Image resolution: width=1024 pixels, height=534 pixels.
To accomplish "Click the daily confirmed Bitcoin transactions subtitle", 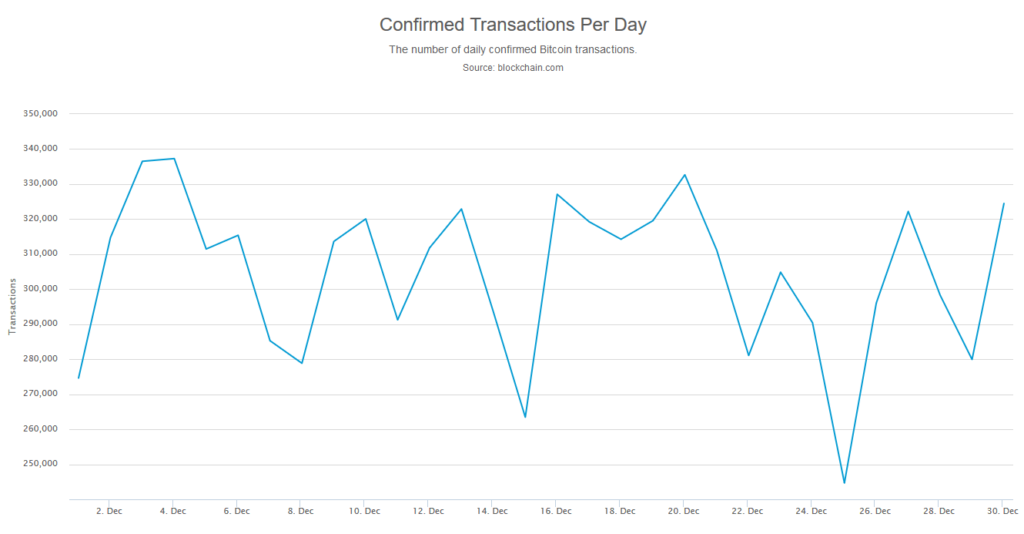I will tap(512, 49).
